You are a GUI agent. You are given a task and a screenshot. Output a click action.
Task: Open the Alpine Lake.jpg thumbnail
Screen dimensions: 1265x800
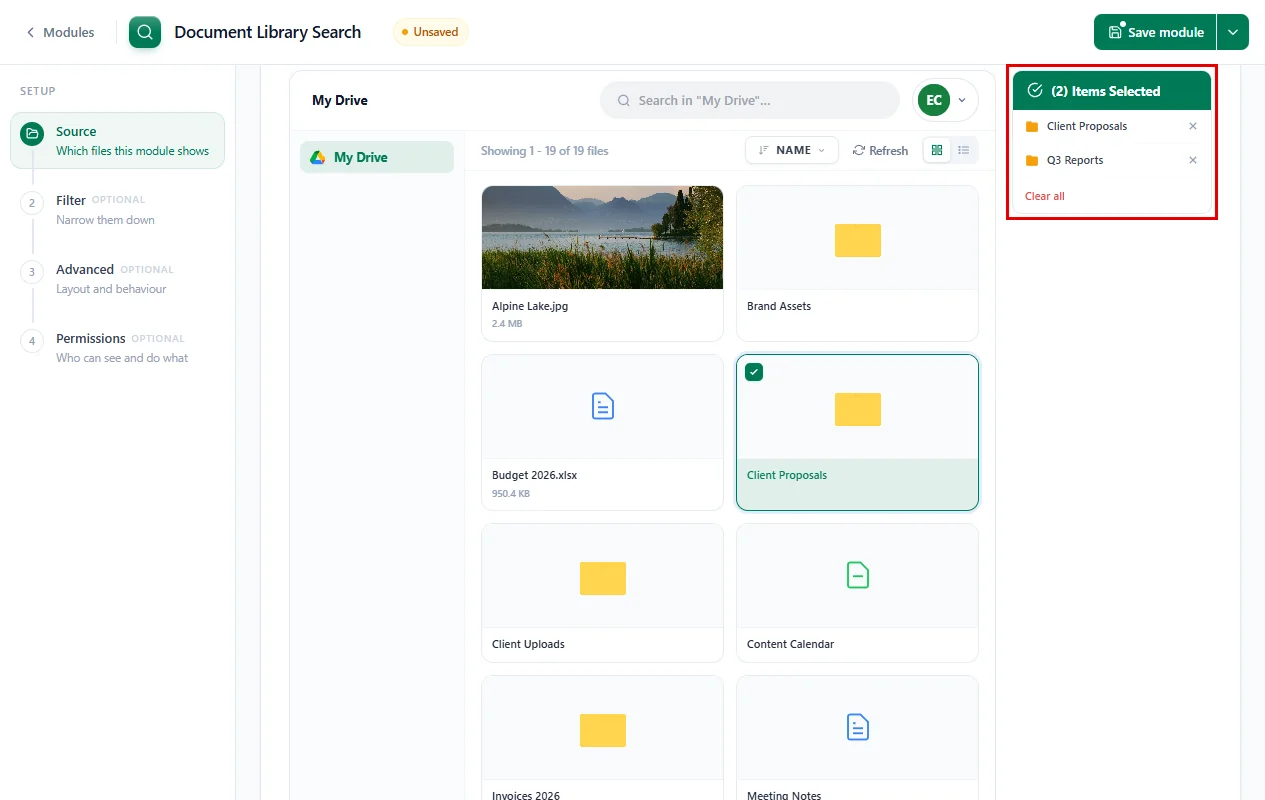click(x=602, y=237)
